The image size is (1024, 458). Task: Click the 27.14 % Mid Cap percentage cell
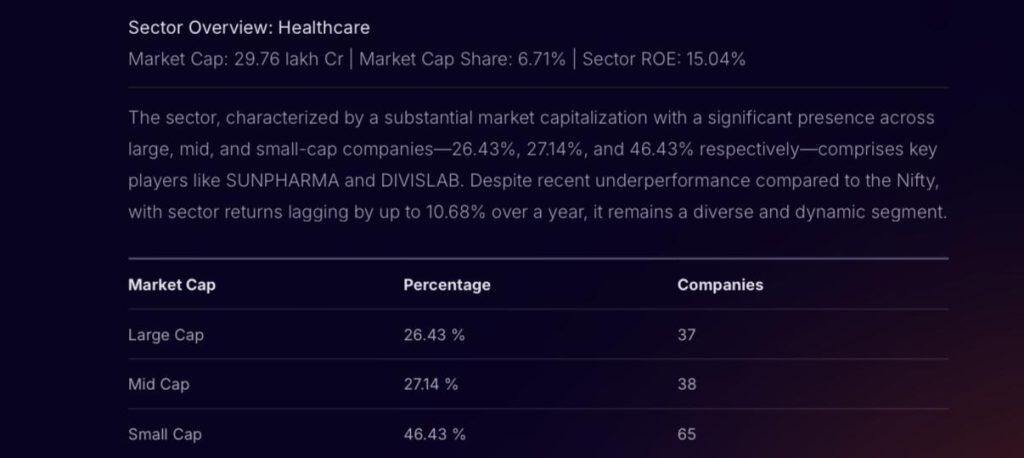tap(432, 384)
